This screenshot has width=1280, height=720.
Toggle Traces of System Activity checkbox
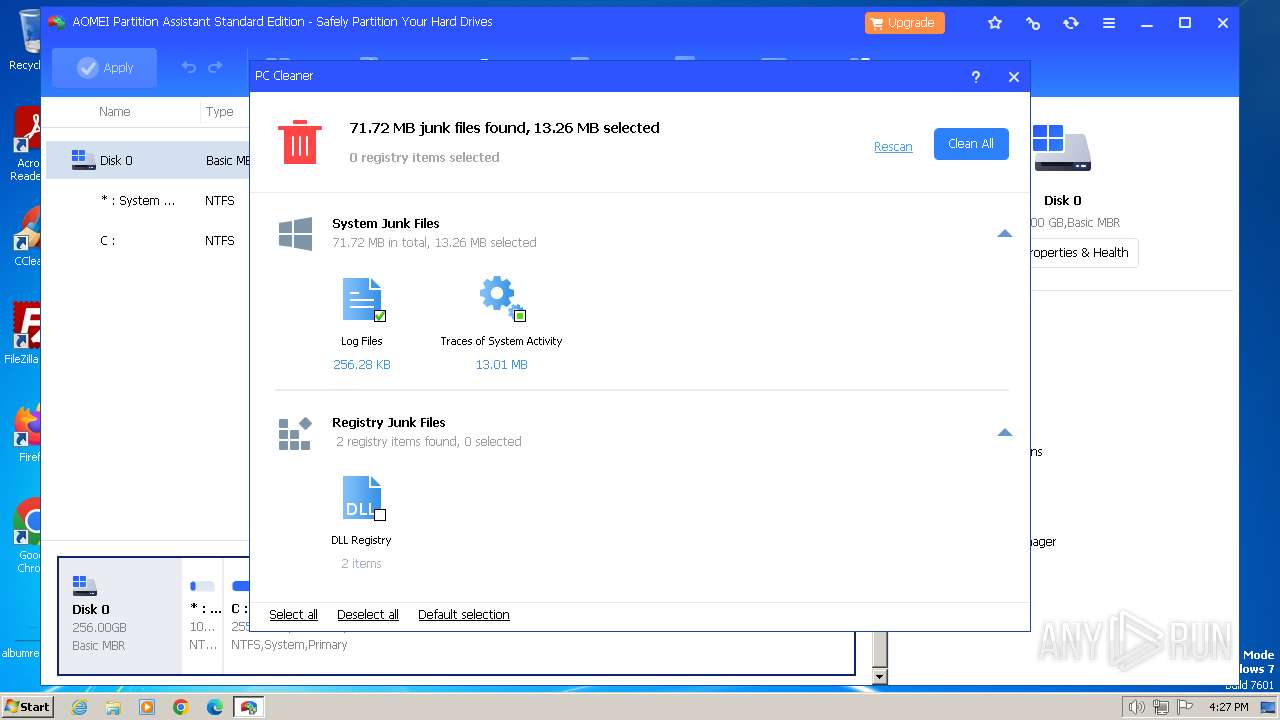tap(520, 316)
